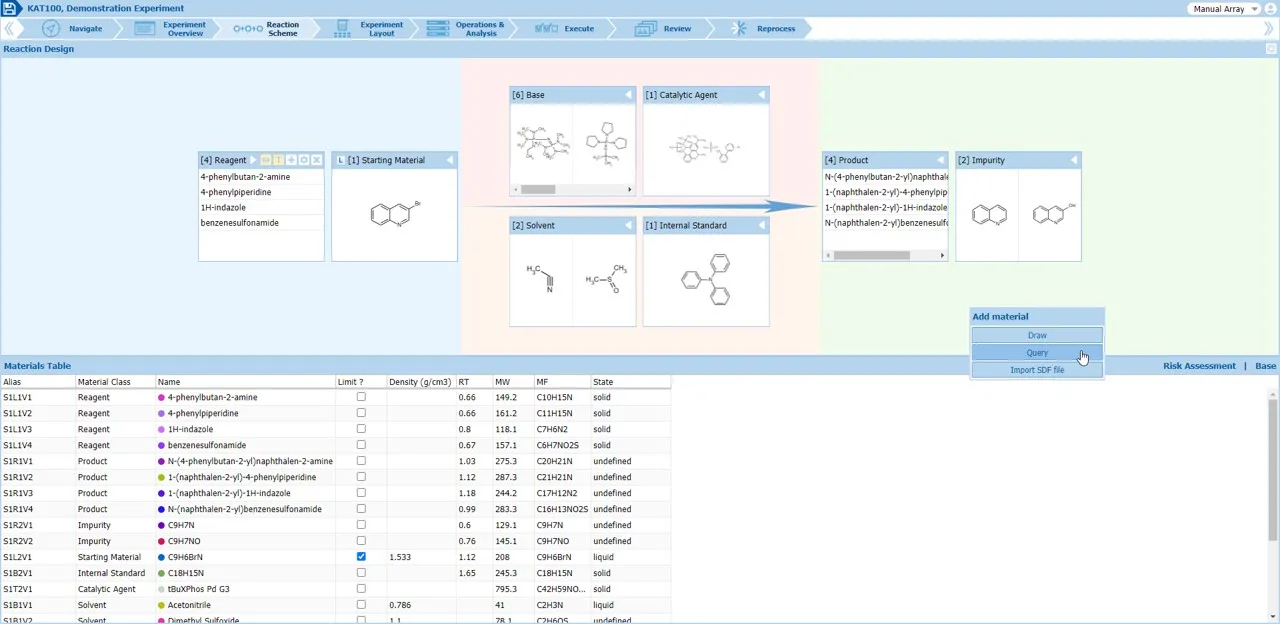1280x624 pixels.
Task: Collapse the Product panel arrow
Action: tap(941, 160)
